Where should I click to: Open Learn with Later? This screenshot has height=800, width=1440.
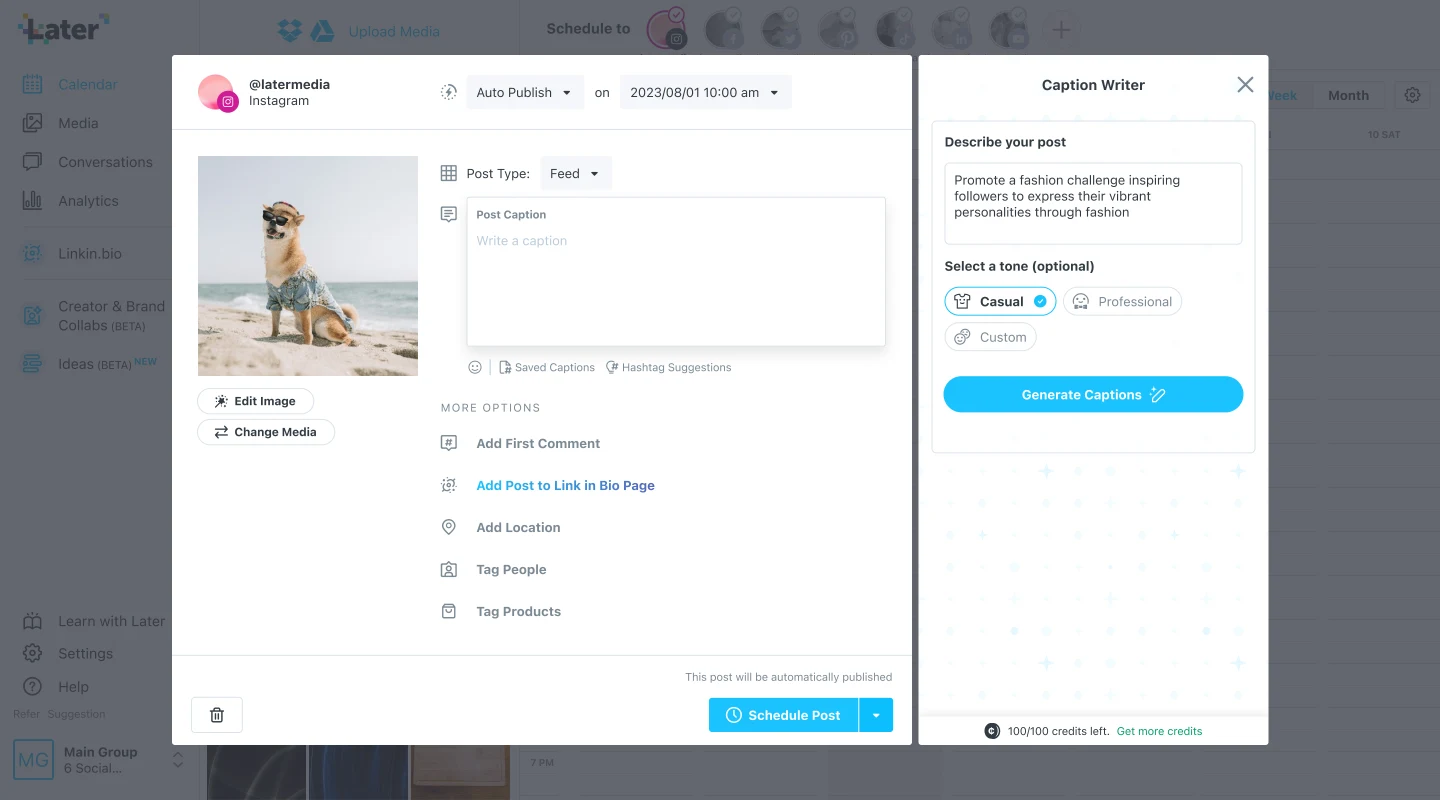click(93, 621)
